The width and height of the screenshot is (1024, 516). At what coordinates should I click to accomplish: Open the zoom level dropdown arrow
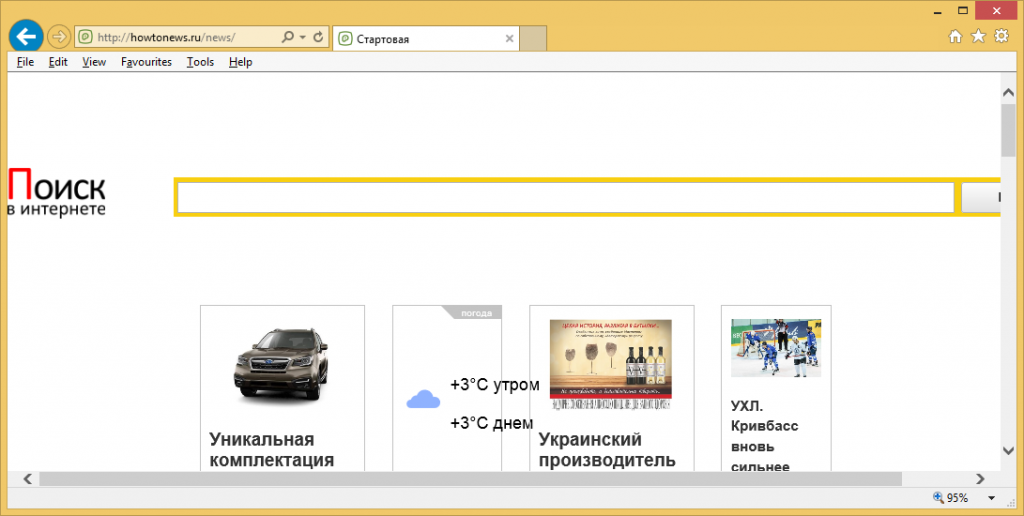[991, 498]
